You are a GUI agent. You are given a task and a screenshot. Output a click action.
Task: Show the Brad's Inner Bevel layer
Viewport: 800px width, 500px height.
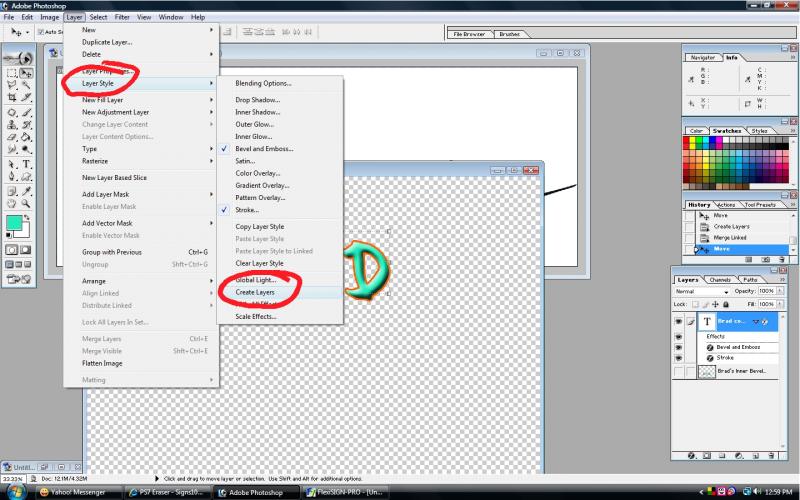click(x=678, y=372)
